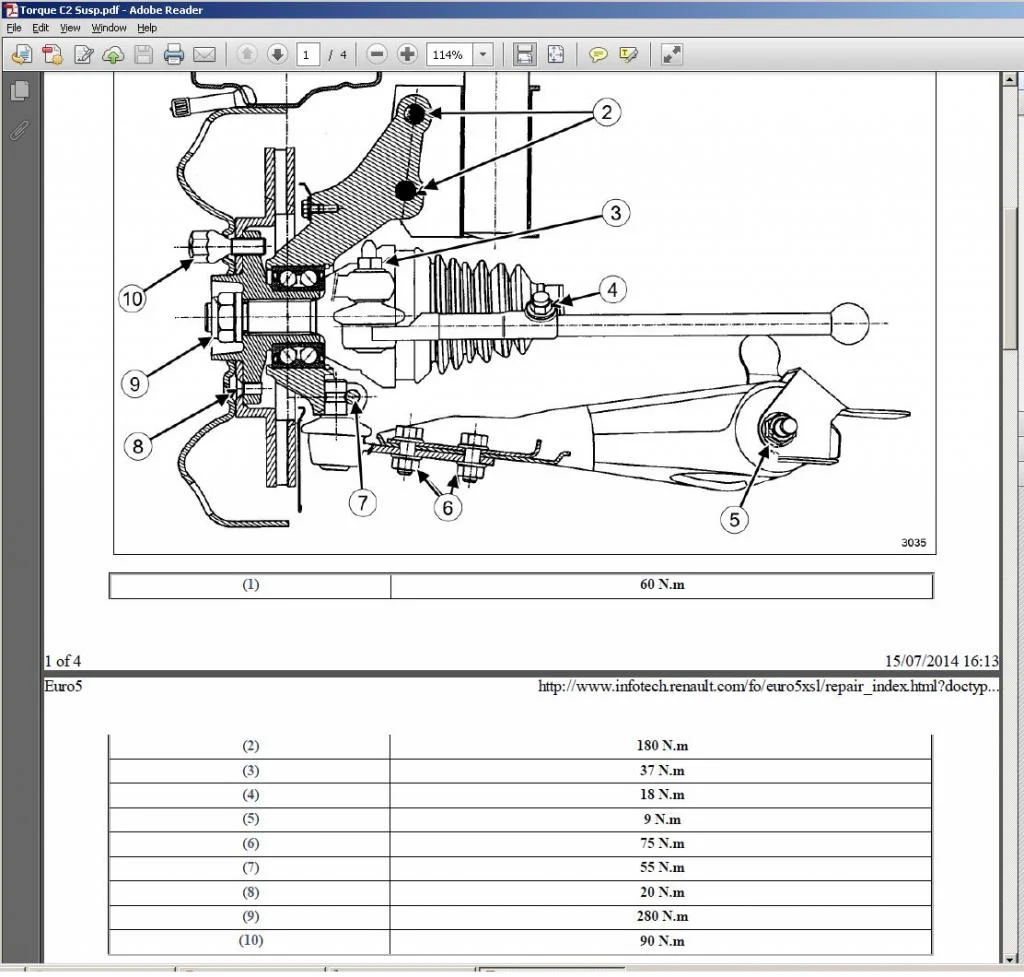
Task: Click the '15/07/2014 16:13' timestamp
Action: pos(941,661)
